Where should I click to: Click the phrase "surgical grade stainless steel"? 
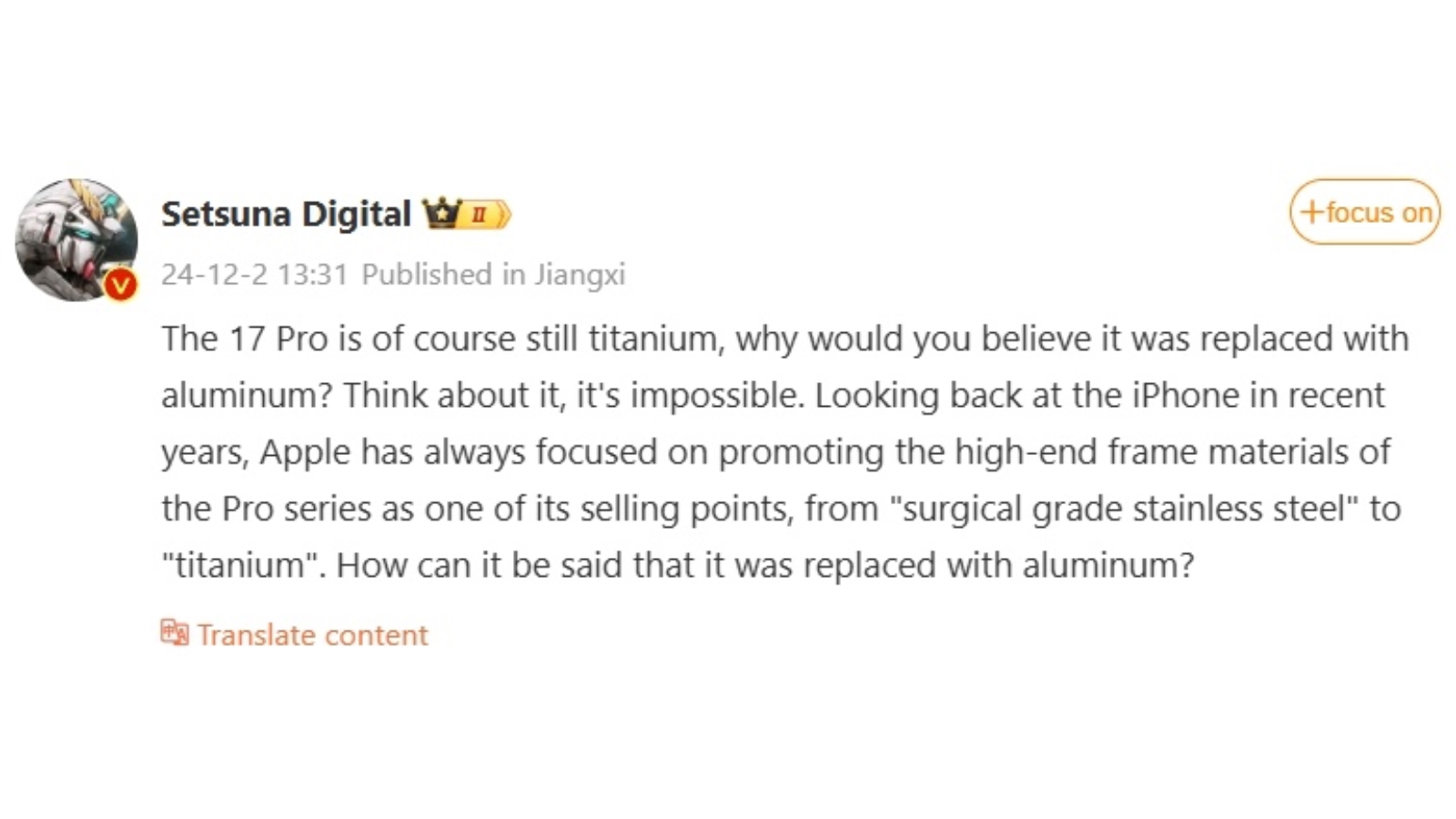pyautogui.click(x=1122, y=509)
